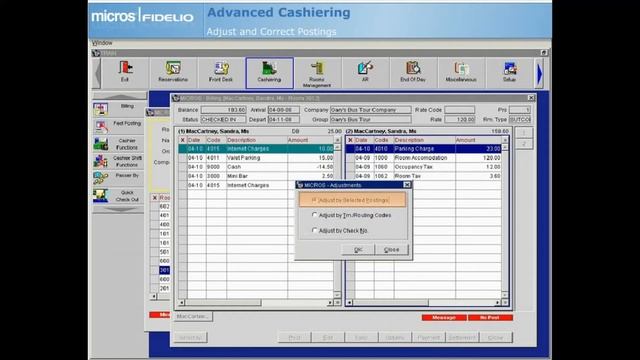
Task: Open the AR module icon
Action: click(365, 72)
